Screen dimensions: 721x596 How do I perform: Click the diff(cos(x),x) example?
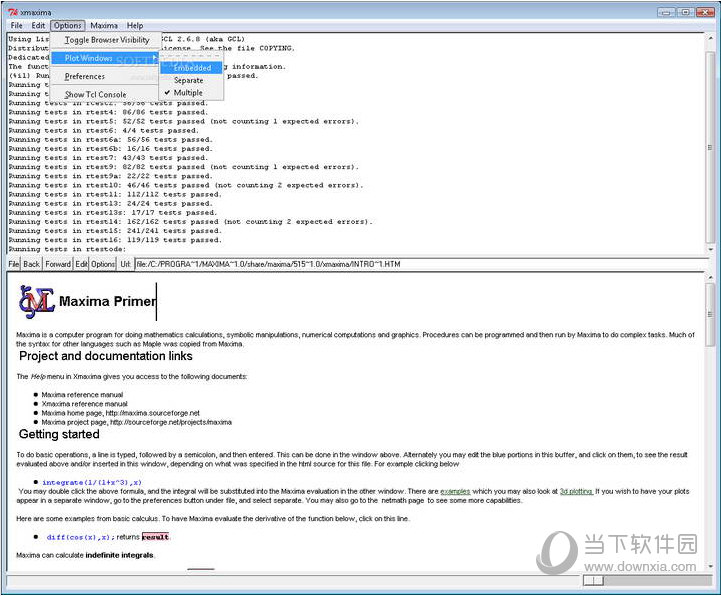pos(78,537)
